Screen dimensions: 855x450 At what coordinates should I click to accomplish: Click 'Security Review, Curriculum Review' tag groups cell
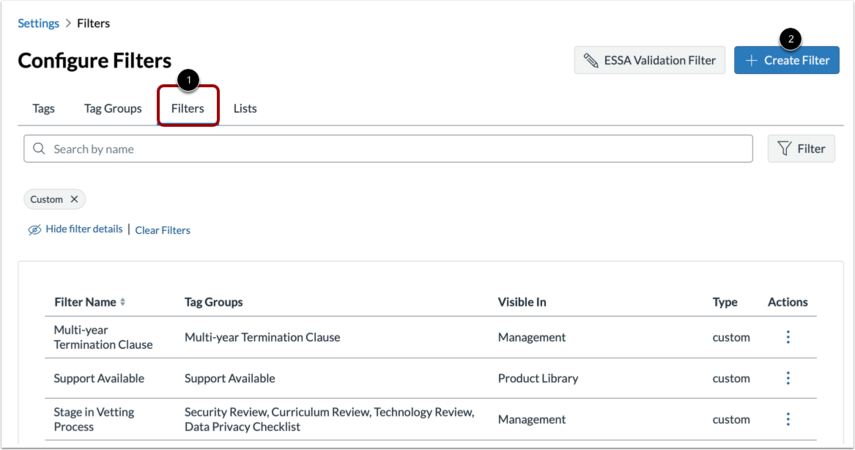[x=329, y=419]
